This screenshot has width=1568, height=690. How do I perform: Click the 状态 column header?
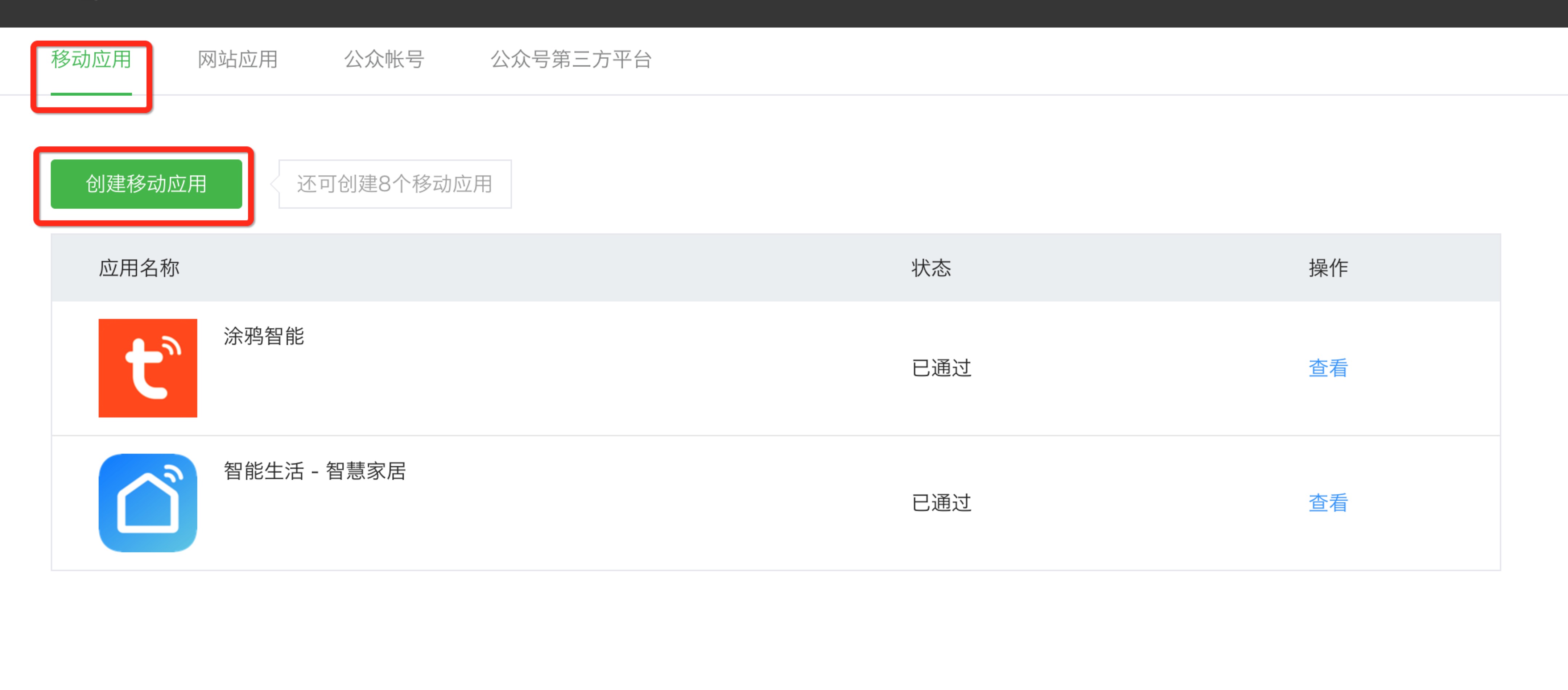[931, 268]
